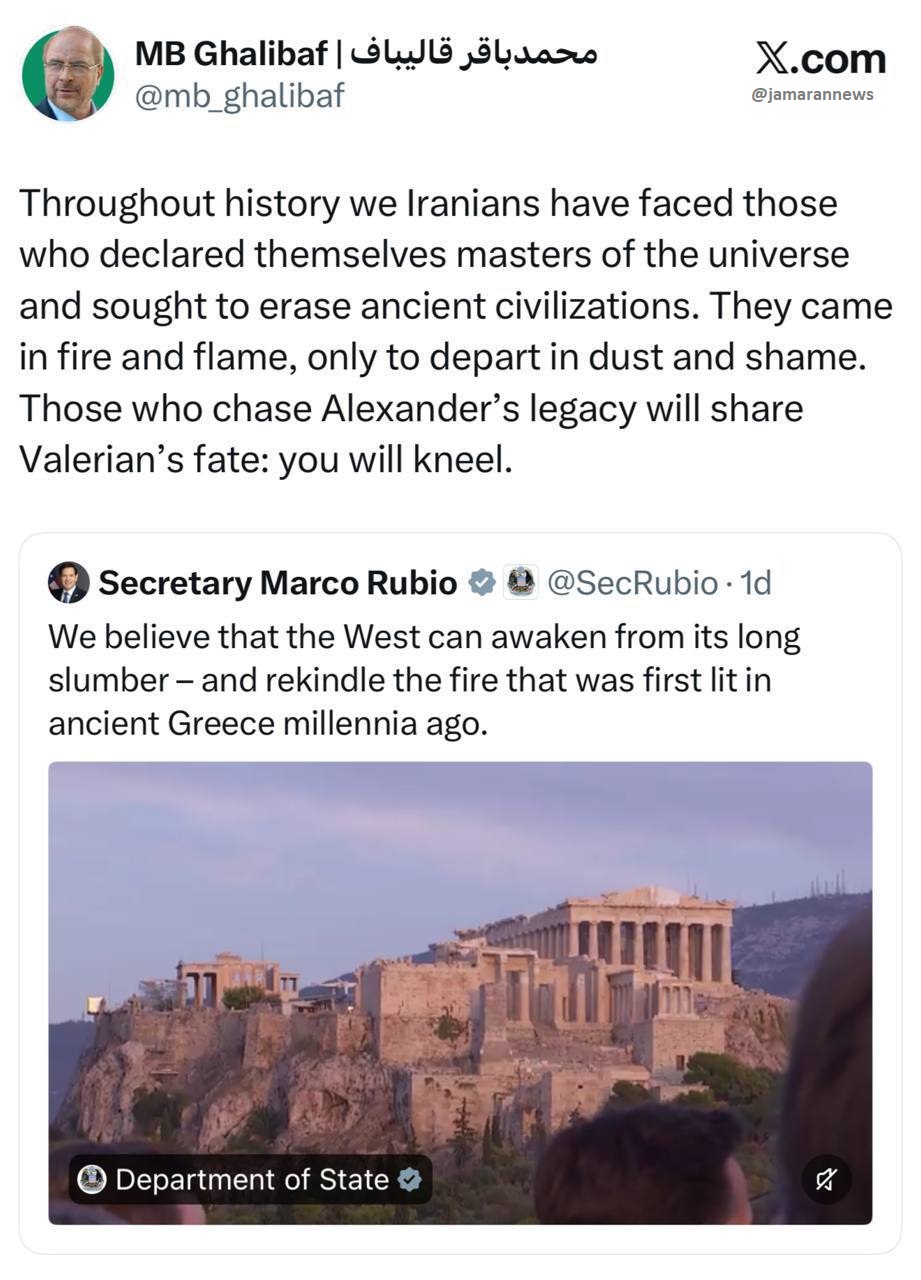Image resolution: width=921 pixels, height=1280 pixels.
Task: Click the Department of State video label
Action: coord(250,1180)
